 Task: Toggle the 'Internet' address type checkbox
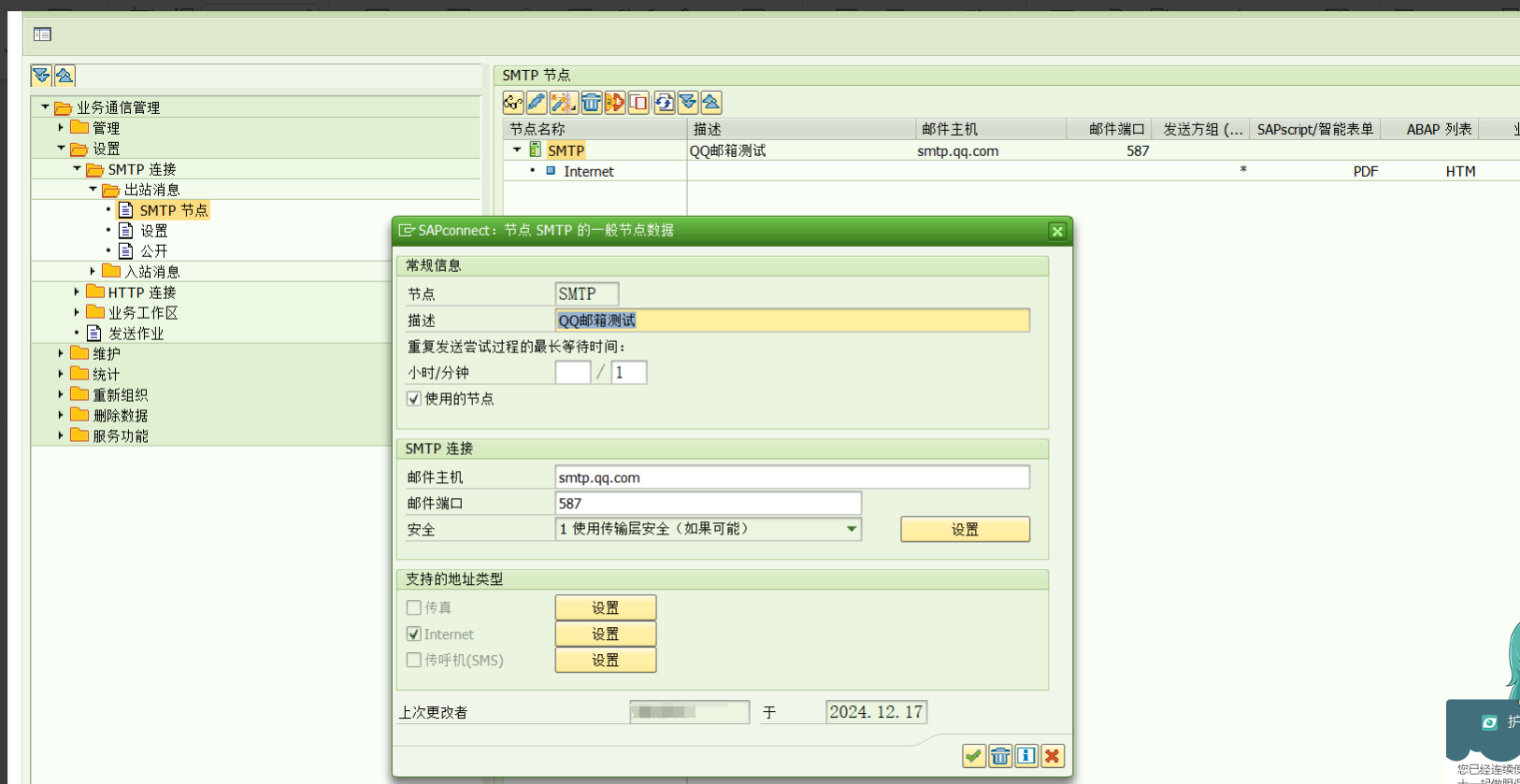(x=414, y=634)
